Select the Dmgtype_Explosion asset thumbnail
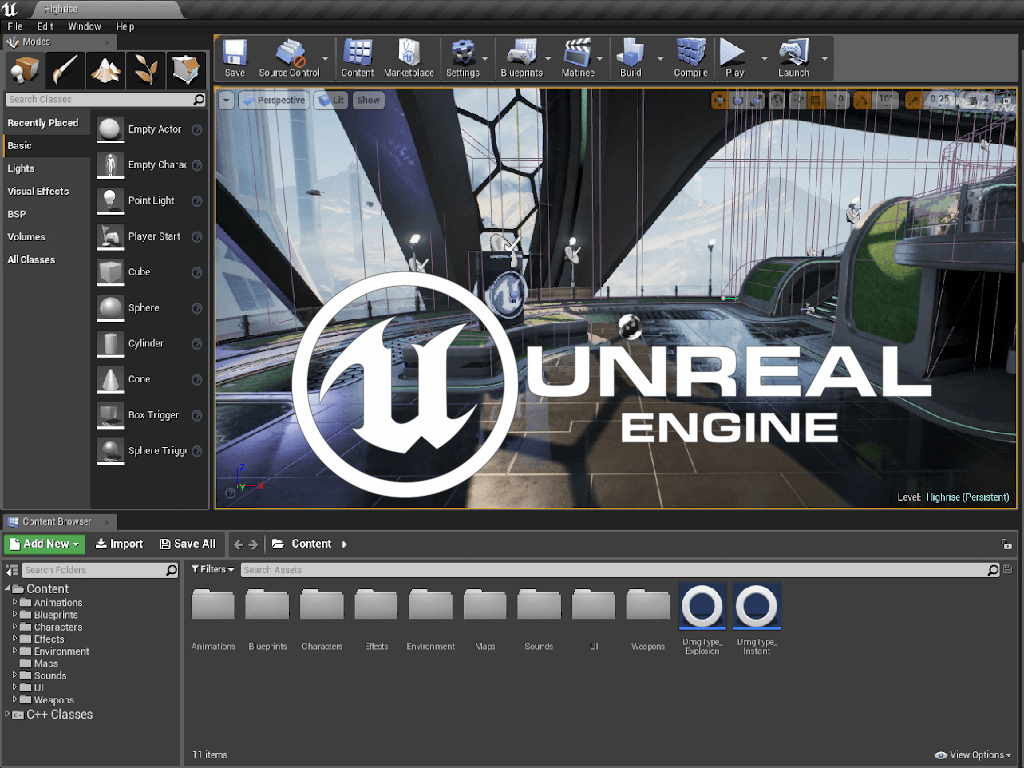Image resolution: width=1024 pixels, height=768 pixels. click(x=702, y=608)
